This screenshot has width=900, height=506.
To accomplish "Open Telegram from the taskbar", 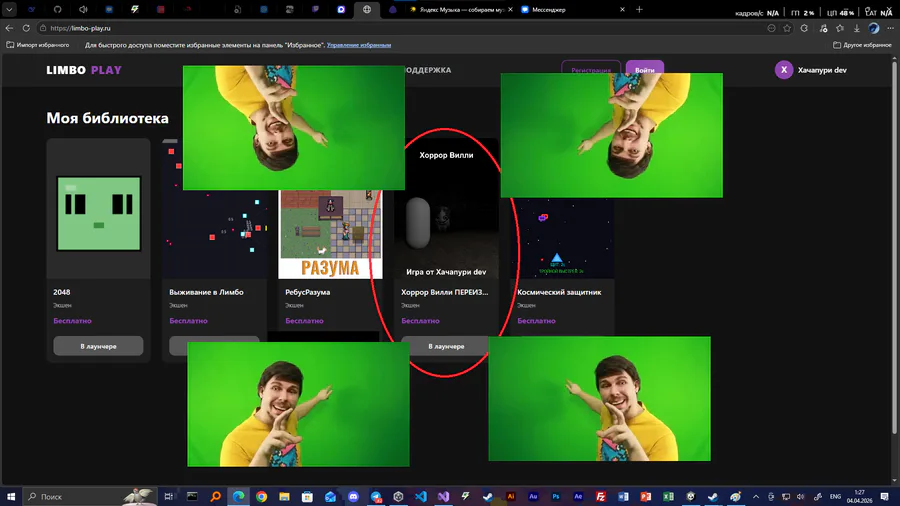I will click(376, 496).
